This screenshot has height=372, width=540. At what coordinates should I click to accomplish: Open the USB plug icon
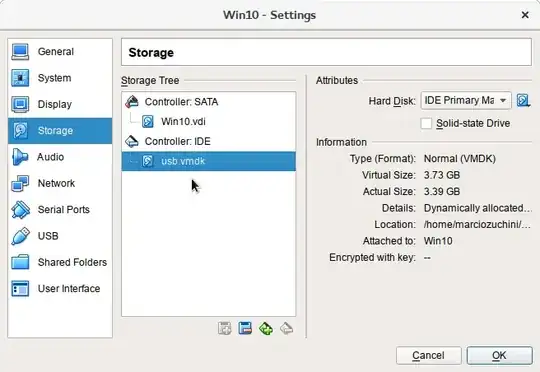click(20, 236)
